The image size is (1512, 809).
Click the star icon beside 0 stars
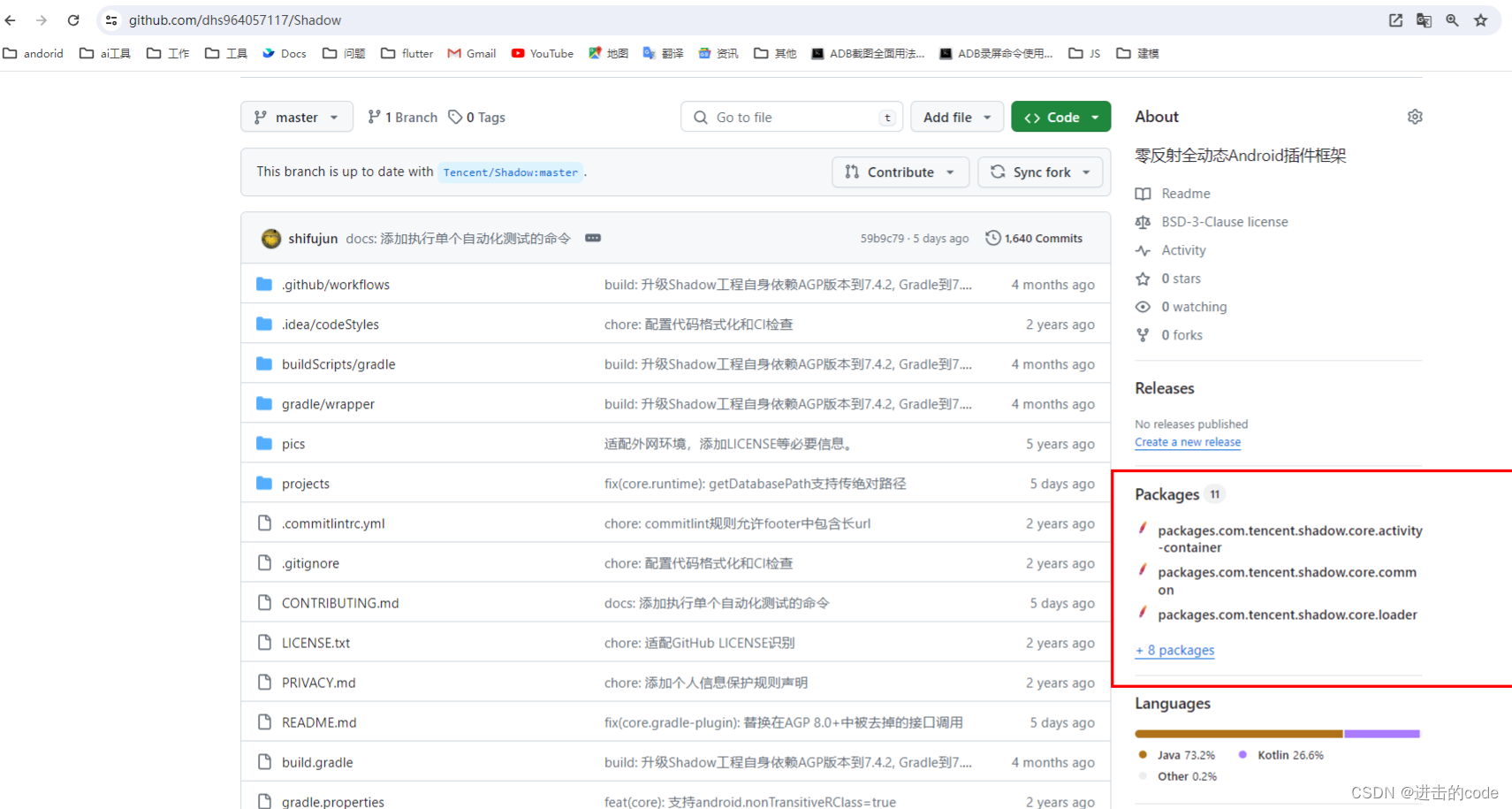pos(1143,279)
